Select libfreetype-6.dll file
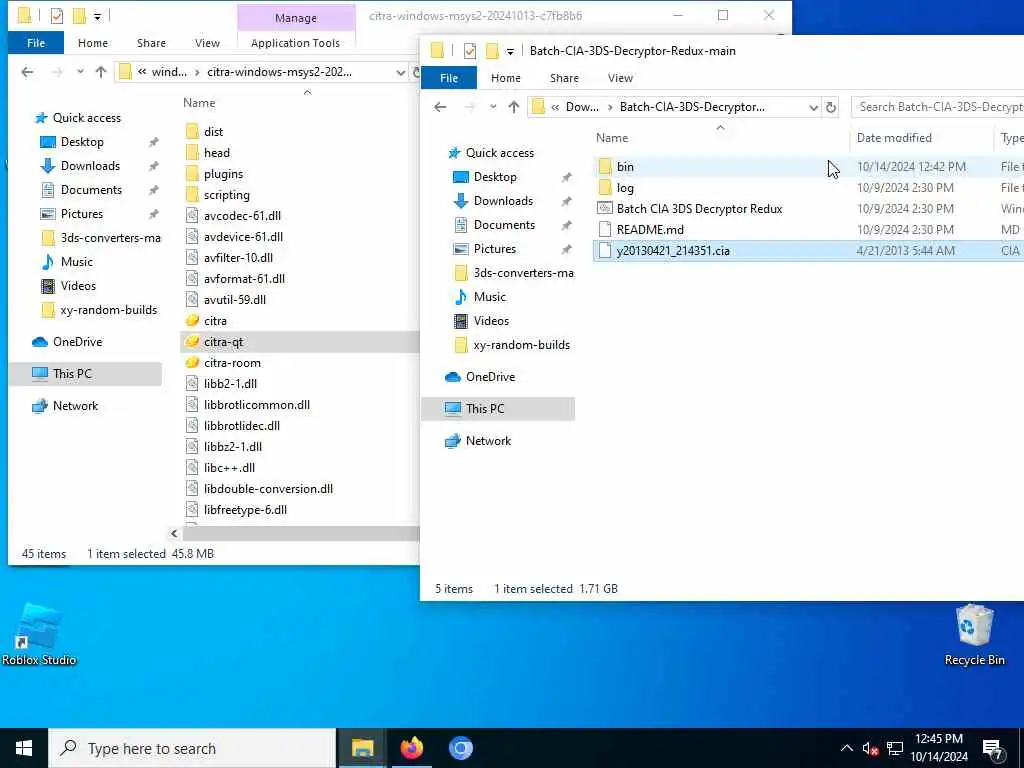Screen dimensions: 1024x768 (245, 509)
